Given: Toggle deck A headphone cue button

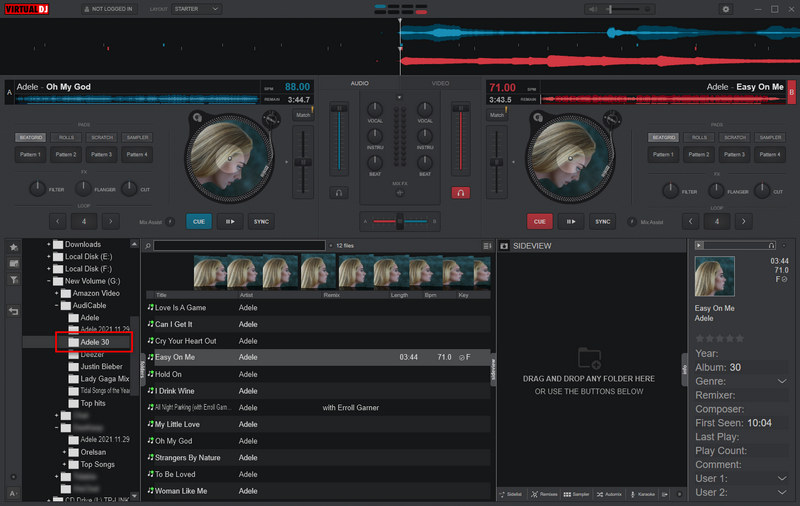Looking at the screenshot, I should [x=339, y=193].
